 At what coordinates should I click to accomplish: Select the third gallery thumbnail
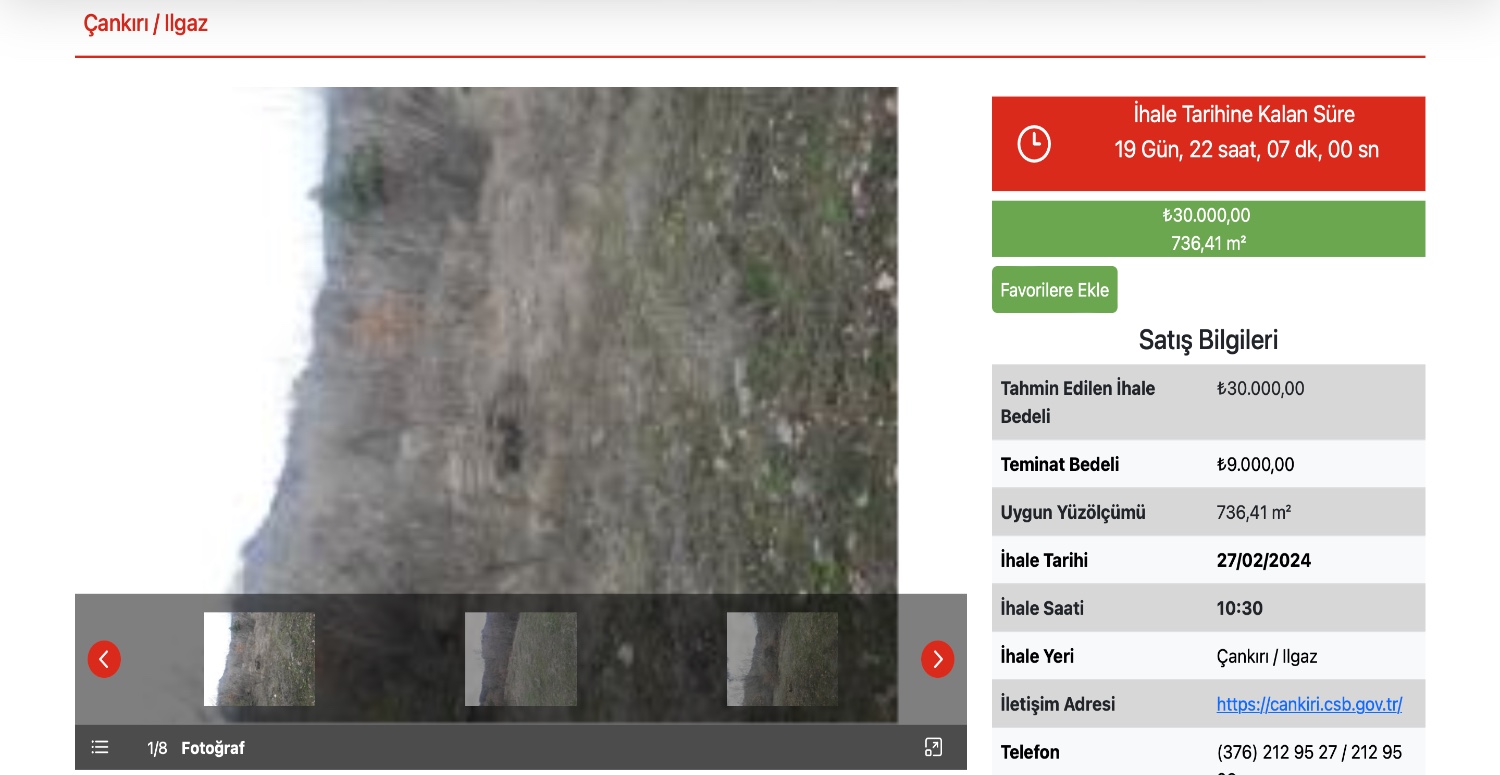(782, 659)
